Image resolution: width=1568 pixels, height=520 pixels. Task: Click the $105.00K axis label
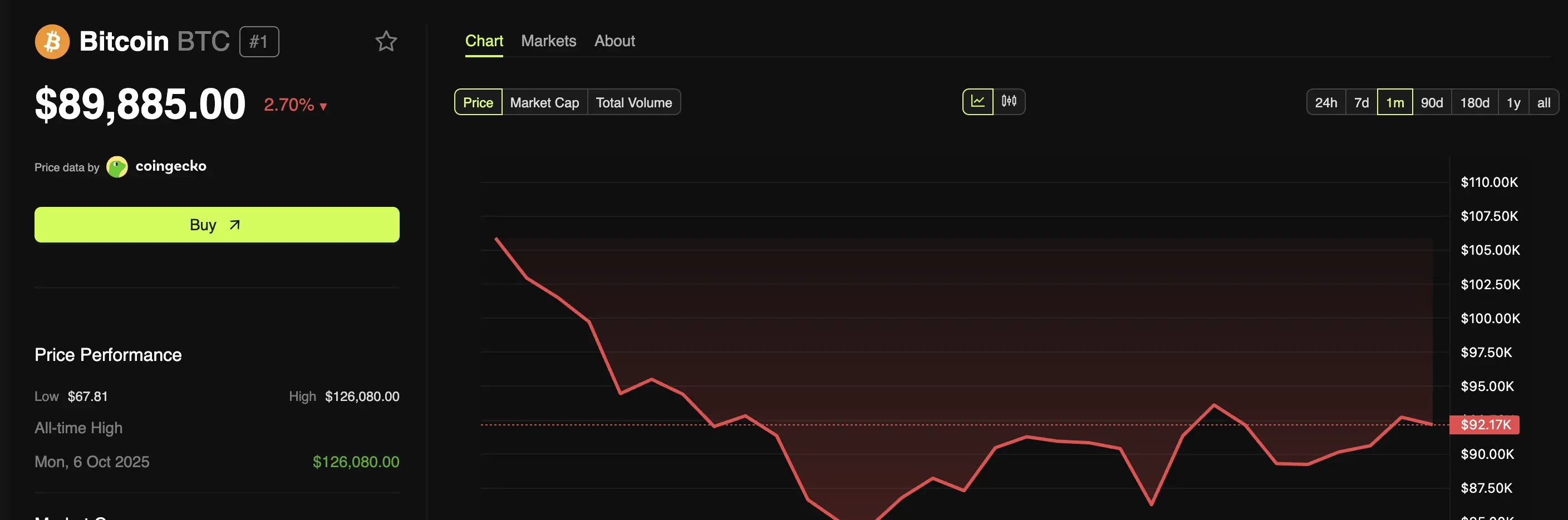click(1490, 250)
